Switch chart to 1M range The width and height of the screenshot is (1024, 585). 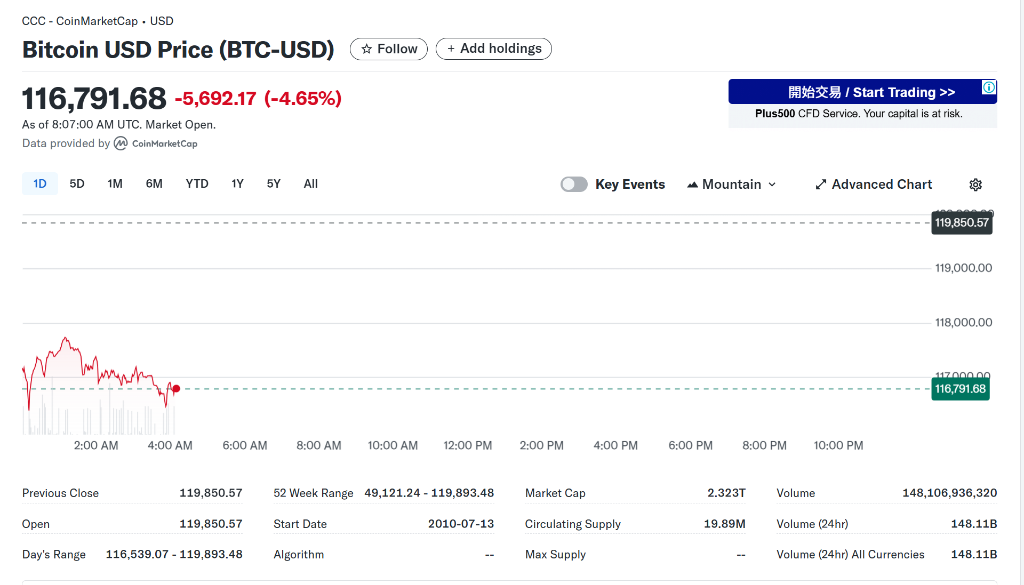pyautogui.click(x=115, y=184)
